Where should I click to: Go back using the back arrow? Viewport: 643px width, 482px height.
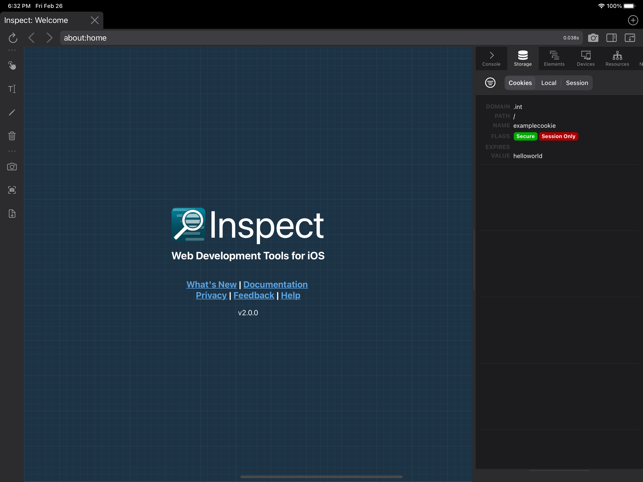[x=31, y=38]
